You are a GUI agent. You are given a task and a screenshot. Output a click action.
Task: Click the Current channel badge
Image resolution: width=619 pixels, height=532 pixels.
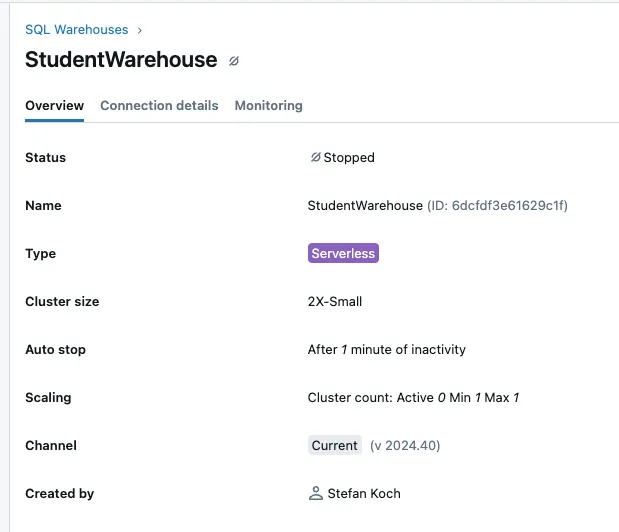coord(334,445)
